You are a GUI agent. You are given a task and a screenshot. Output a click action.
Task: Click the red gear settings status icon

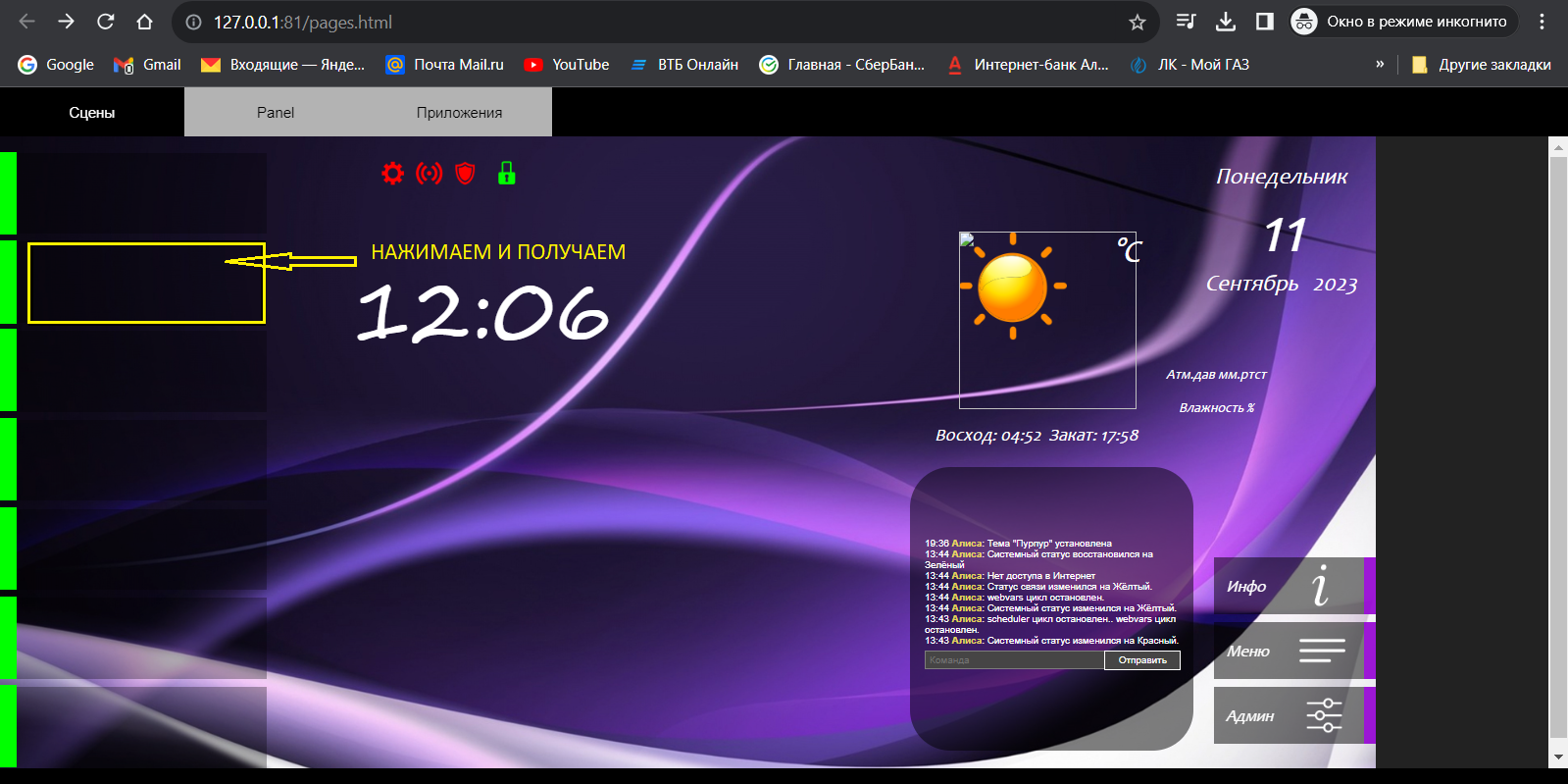[392, 174]
